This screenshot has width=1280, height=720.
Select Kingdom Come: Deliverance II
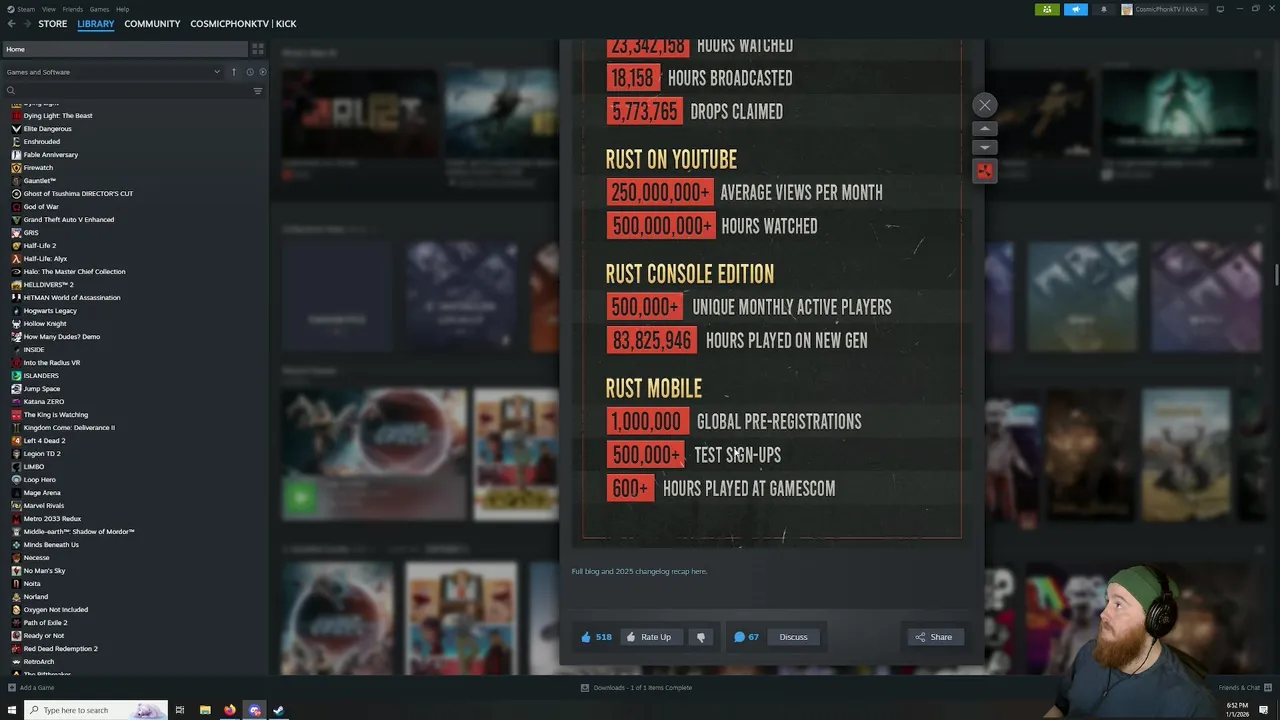click(x=69, y=428)
